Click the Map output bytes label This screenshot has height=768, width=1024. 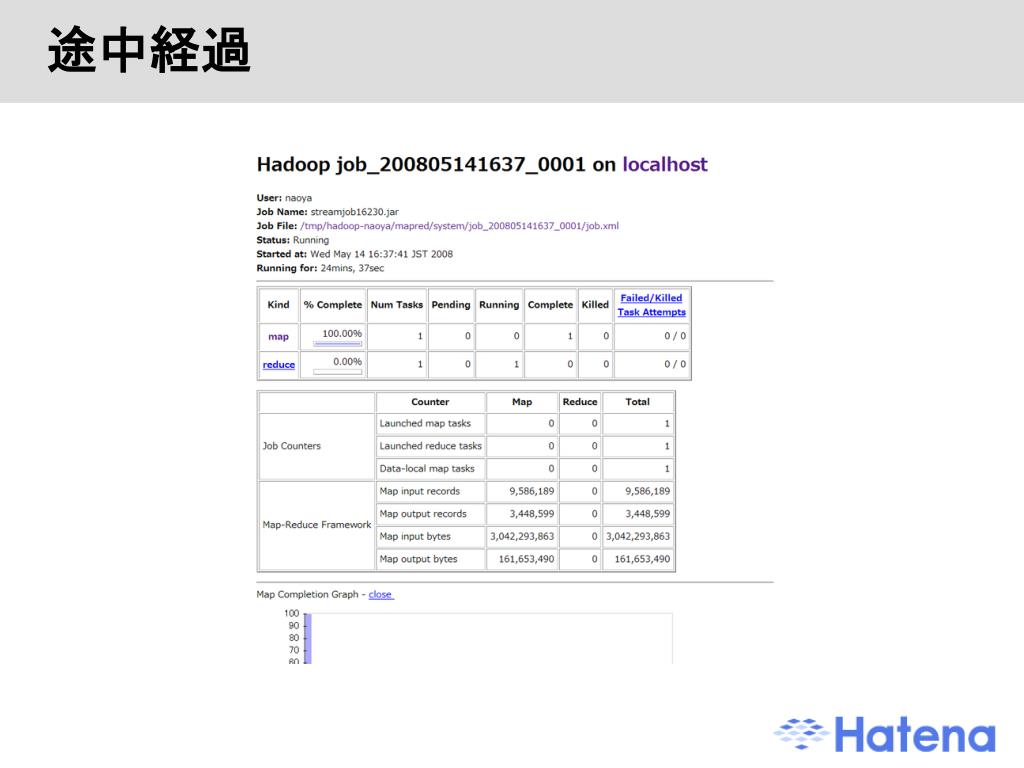(x=419, y=559)
